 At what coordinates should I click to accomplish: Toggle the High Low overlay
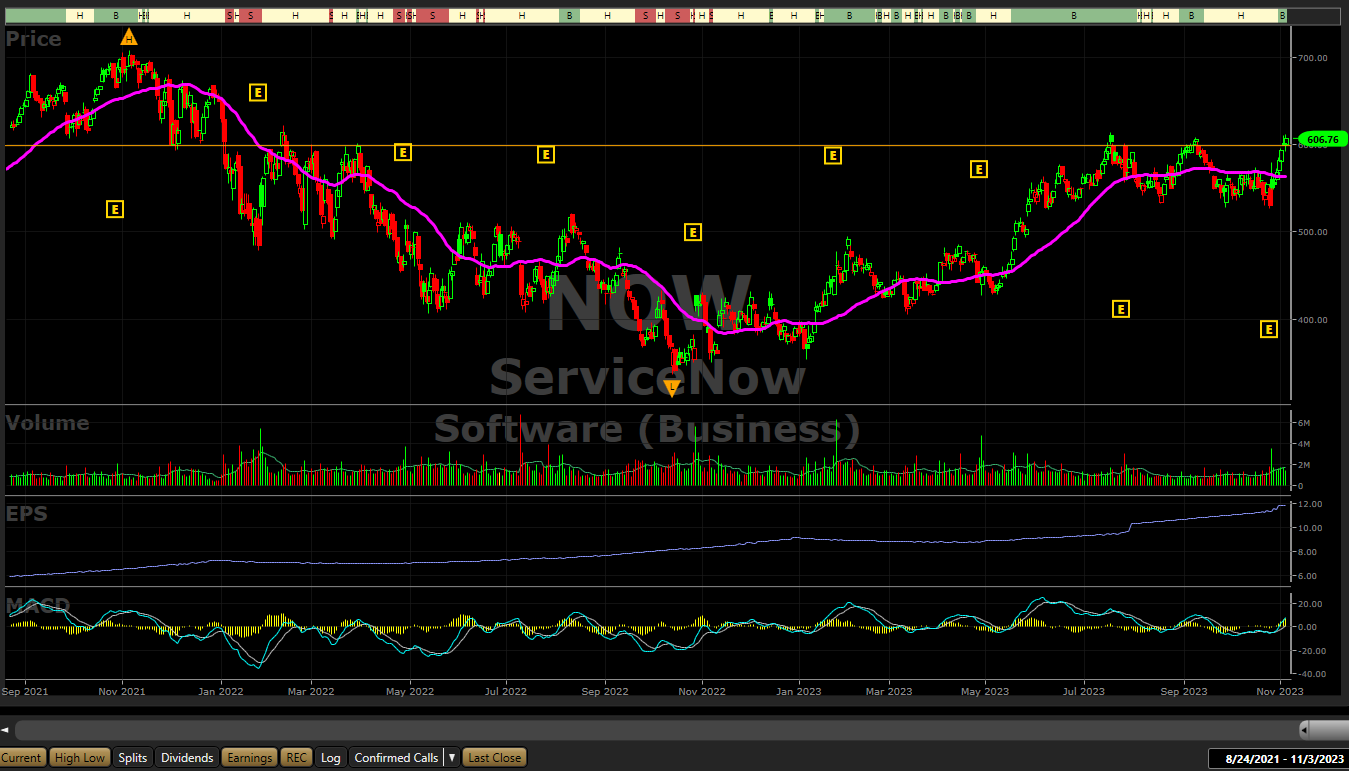79,758
